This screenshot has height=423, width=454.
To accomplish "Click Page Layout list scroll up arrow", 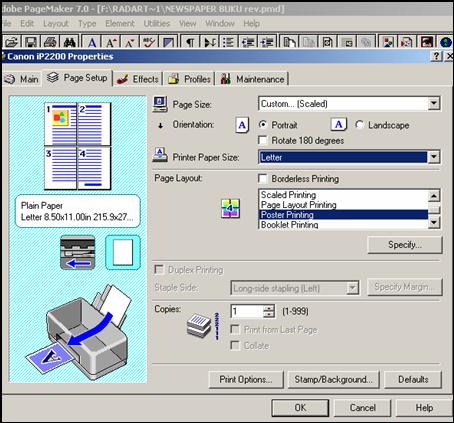I will tap(434, 196).
